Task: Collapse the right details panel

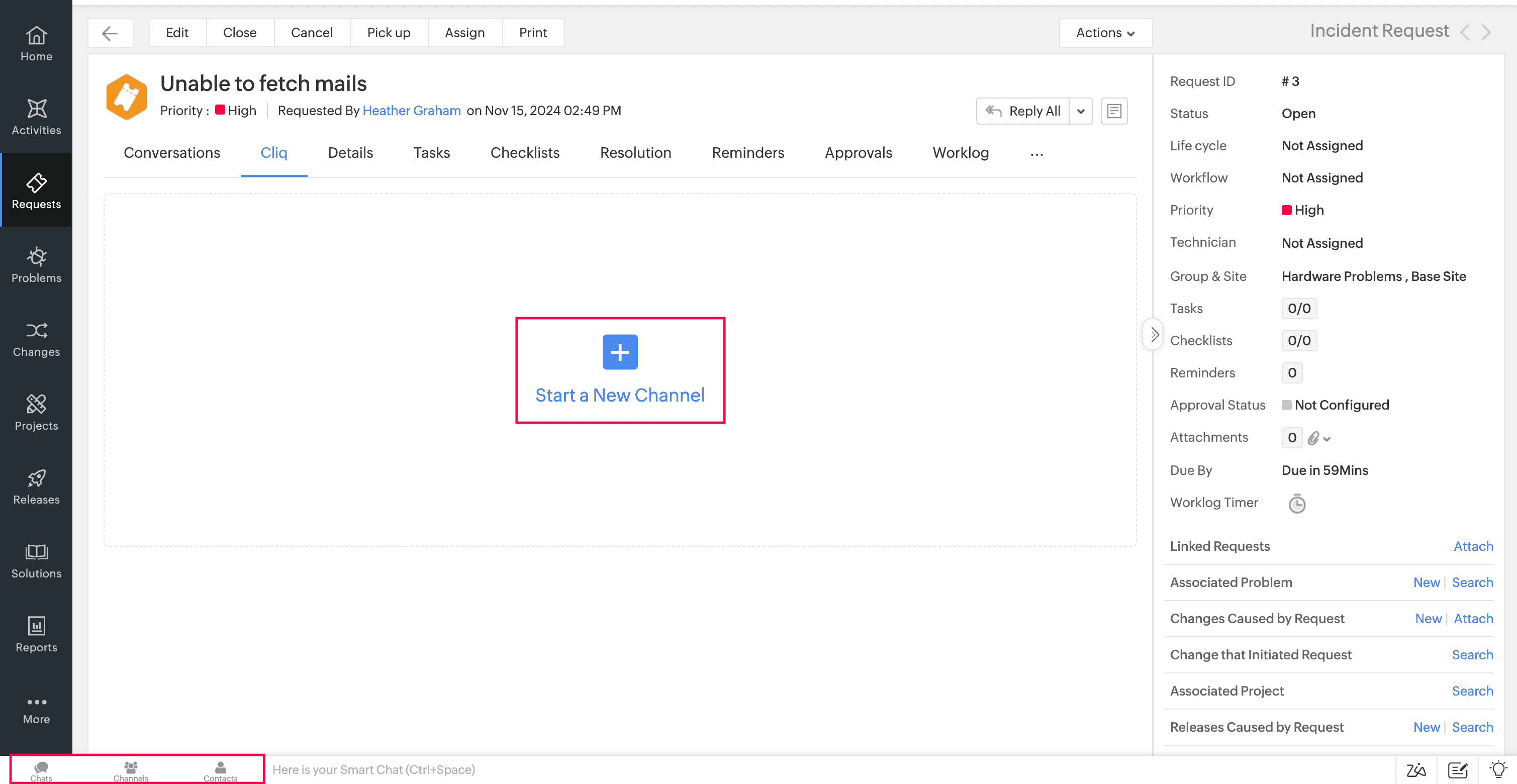Action: pyautogui.click(x=1153, y=334)
